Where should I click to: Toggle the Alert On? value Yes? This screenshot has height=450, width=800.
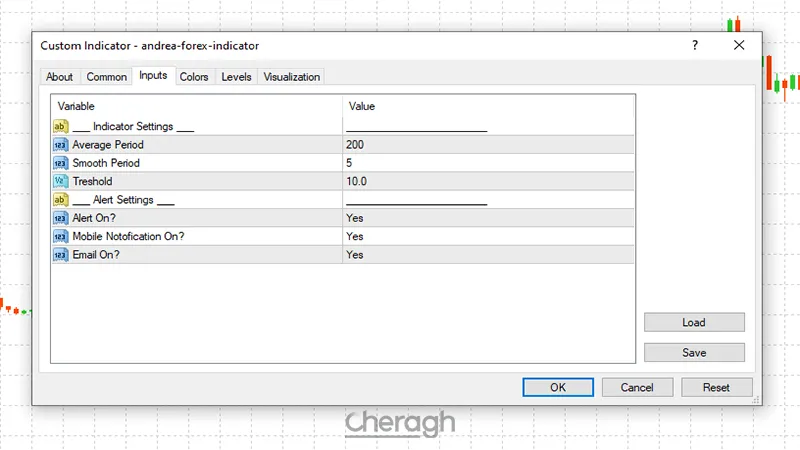tap(354, 218)
